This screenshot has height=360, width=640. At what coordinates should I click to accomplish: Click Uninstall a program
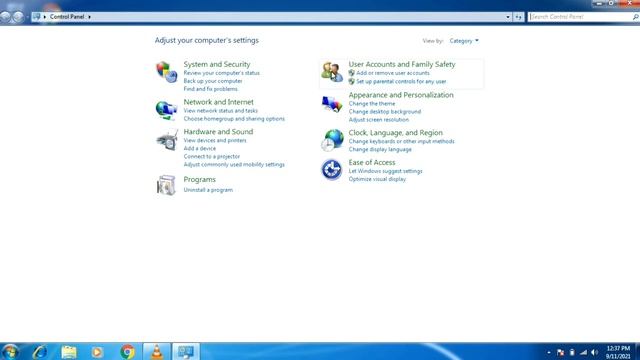click(208, 190)
